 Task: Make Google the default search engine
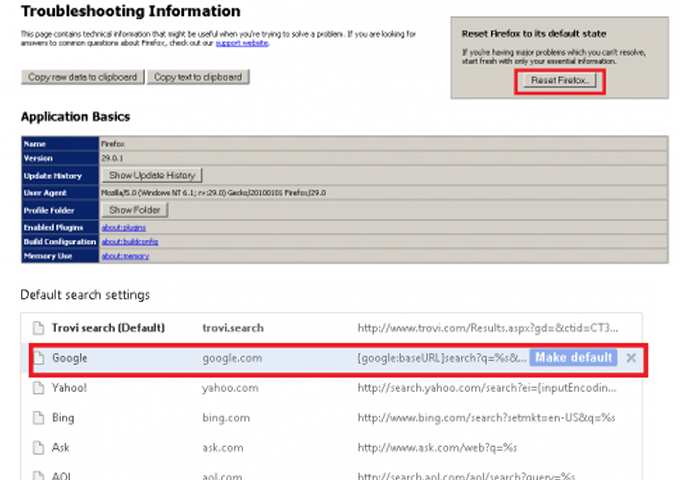(x=573, y=358)
